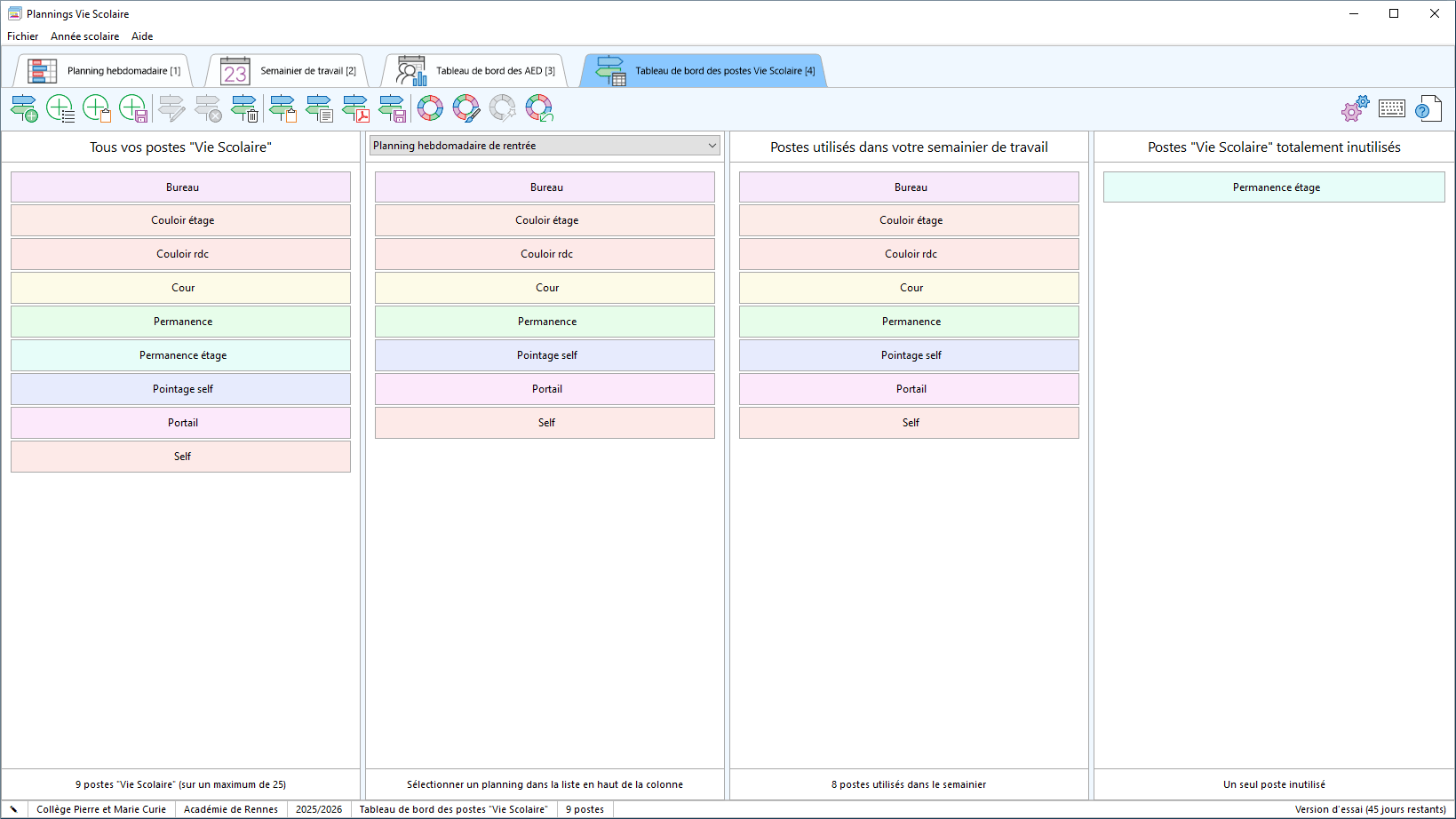Screen dimensions: 1456x819
Task: Switch to 'Tableau de bord des AED [3]' tab
Action: (x=476, y=71)
